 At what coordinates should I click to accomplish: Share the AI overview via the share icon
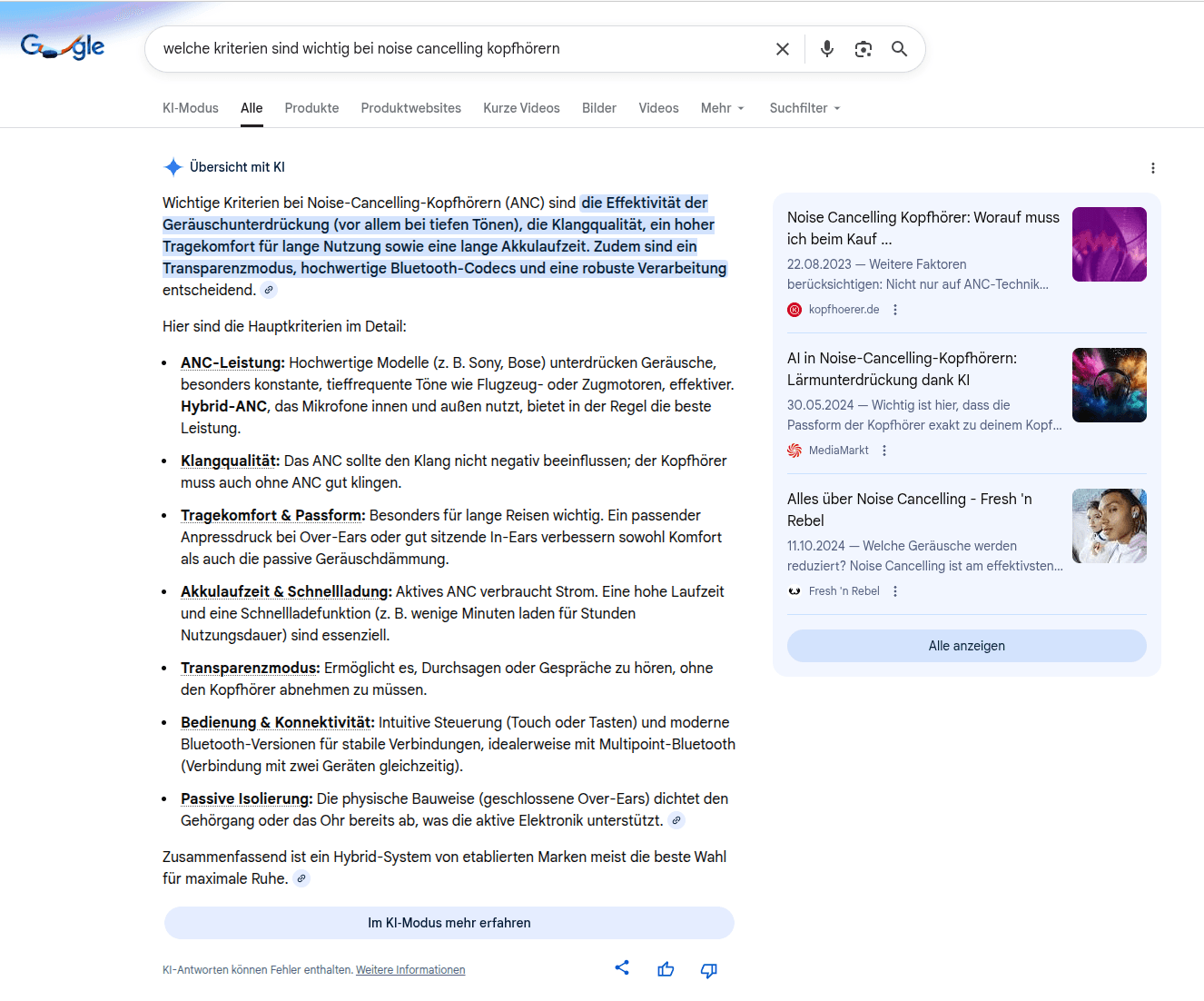click(622, 968)
